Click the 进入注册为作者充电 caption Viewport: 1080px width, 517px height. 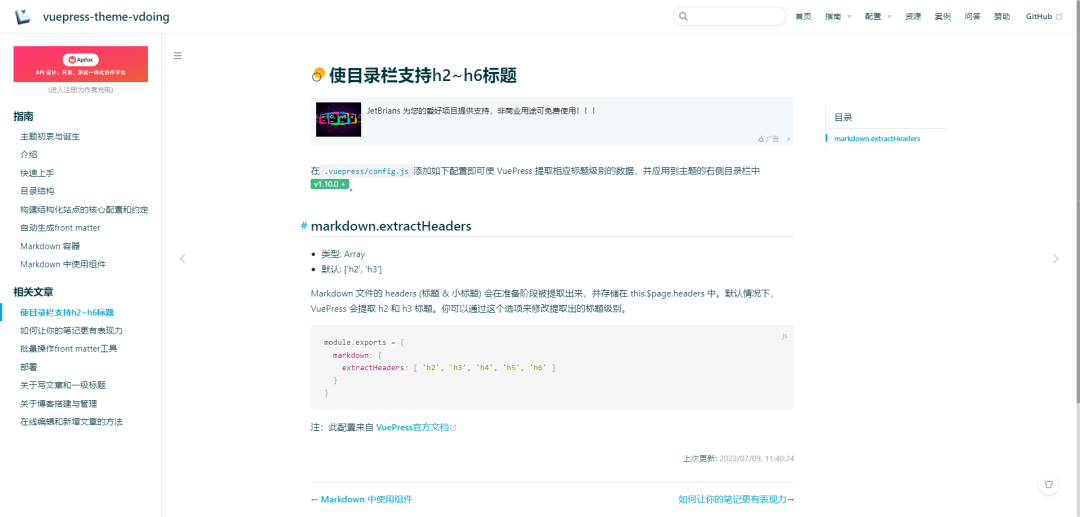[x=81, y=89]
